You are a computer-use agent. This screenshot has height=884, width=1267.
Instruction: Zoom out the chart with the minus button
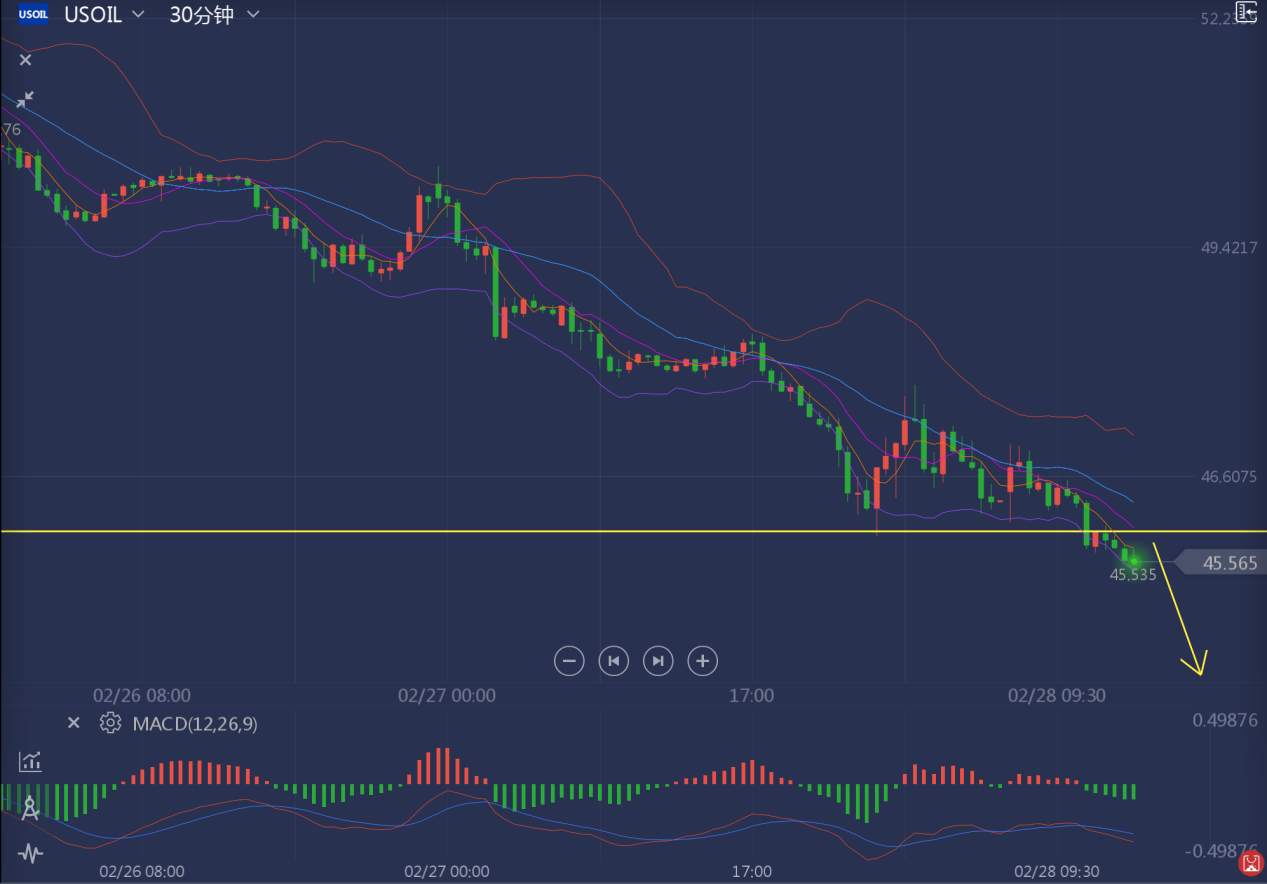[569, 661]
